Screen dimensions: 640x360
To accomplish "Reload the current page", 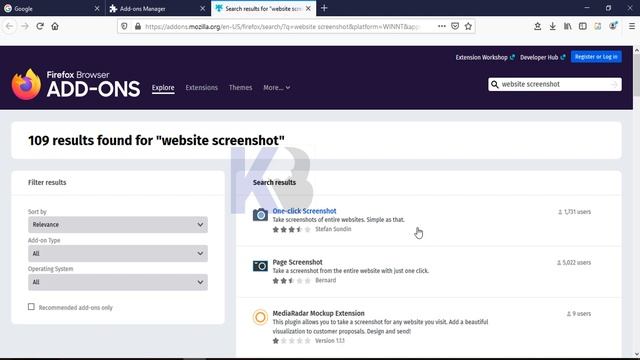I will point(40,26).
